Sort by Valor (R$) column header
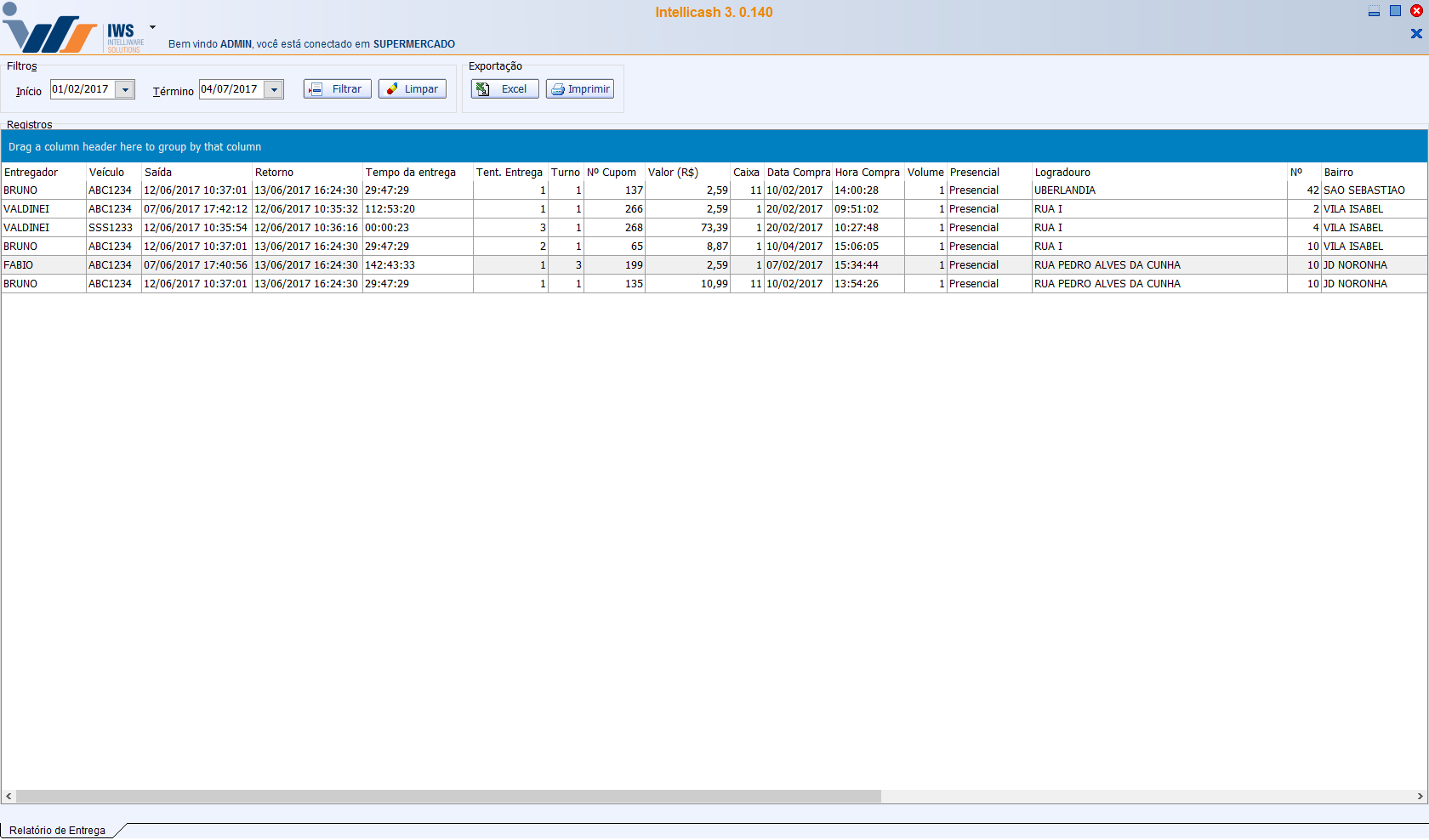 pos(673,173)
